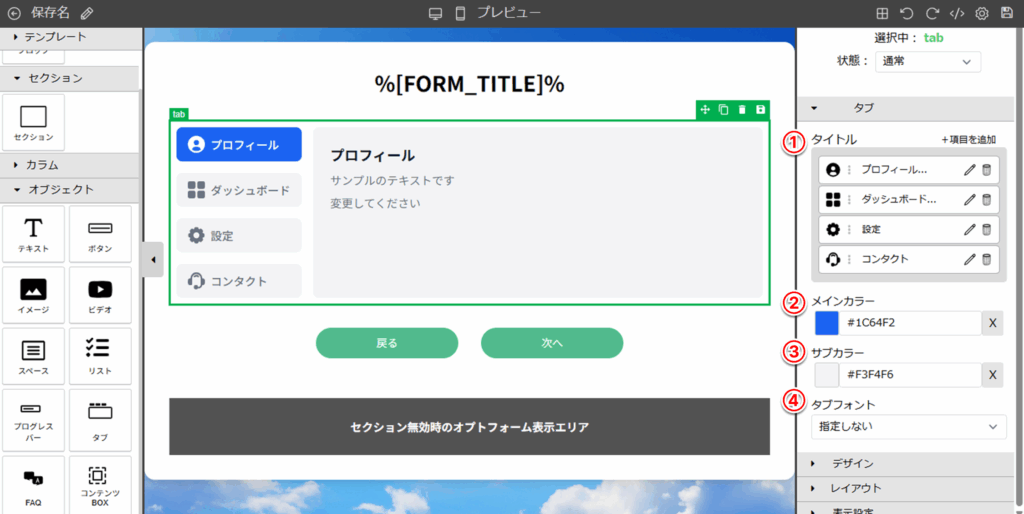Duplicate the selected tab element
The width and height of the screenshot is (1024, 514).
tap(723, 109)
